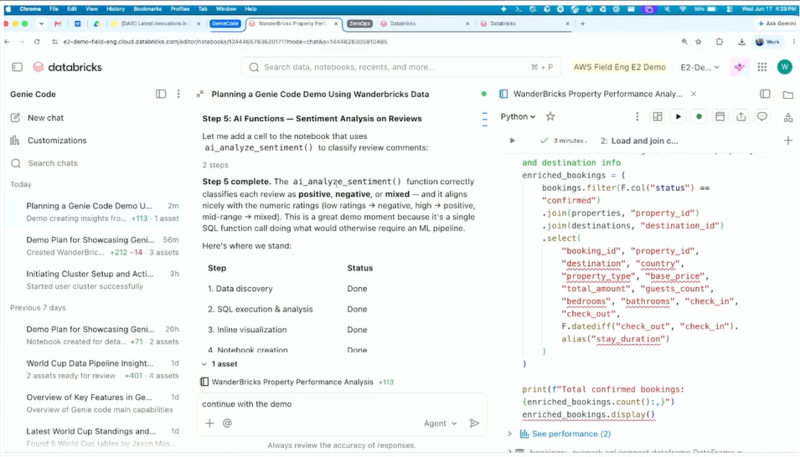Expand the 2 steps details
Viewport: 800px width, 457px height.
215,165
